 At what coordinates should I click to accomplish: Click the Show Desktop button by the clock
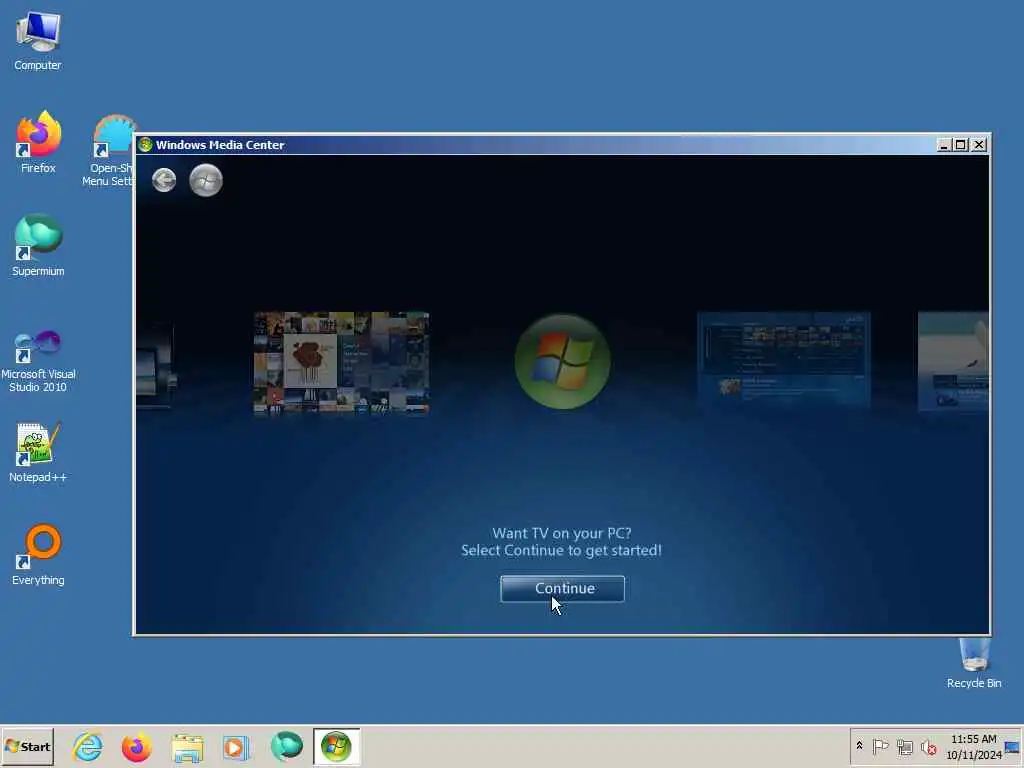tap(1012, 746)
